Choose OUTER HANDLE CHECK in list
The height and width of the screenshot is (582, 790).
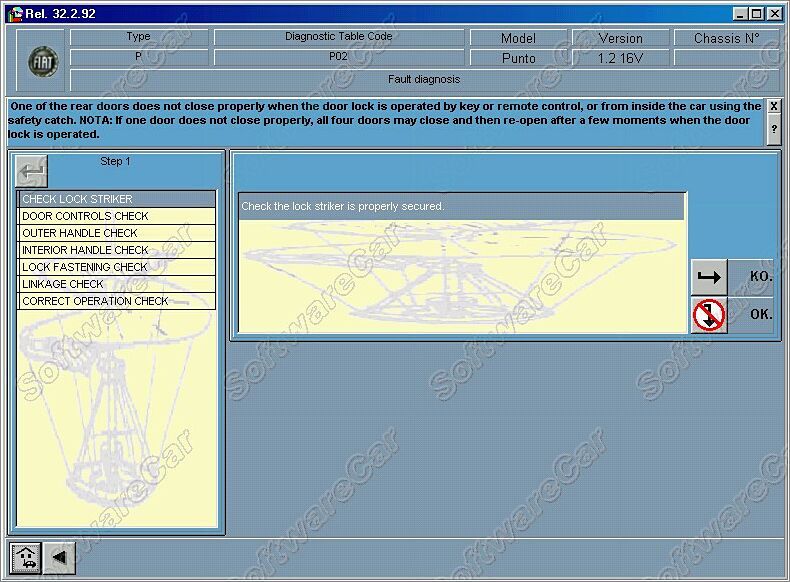(x=116, y=233)
